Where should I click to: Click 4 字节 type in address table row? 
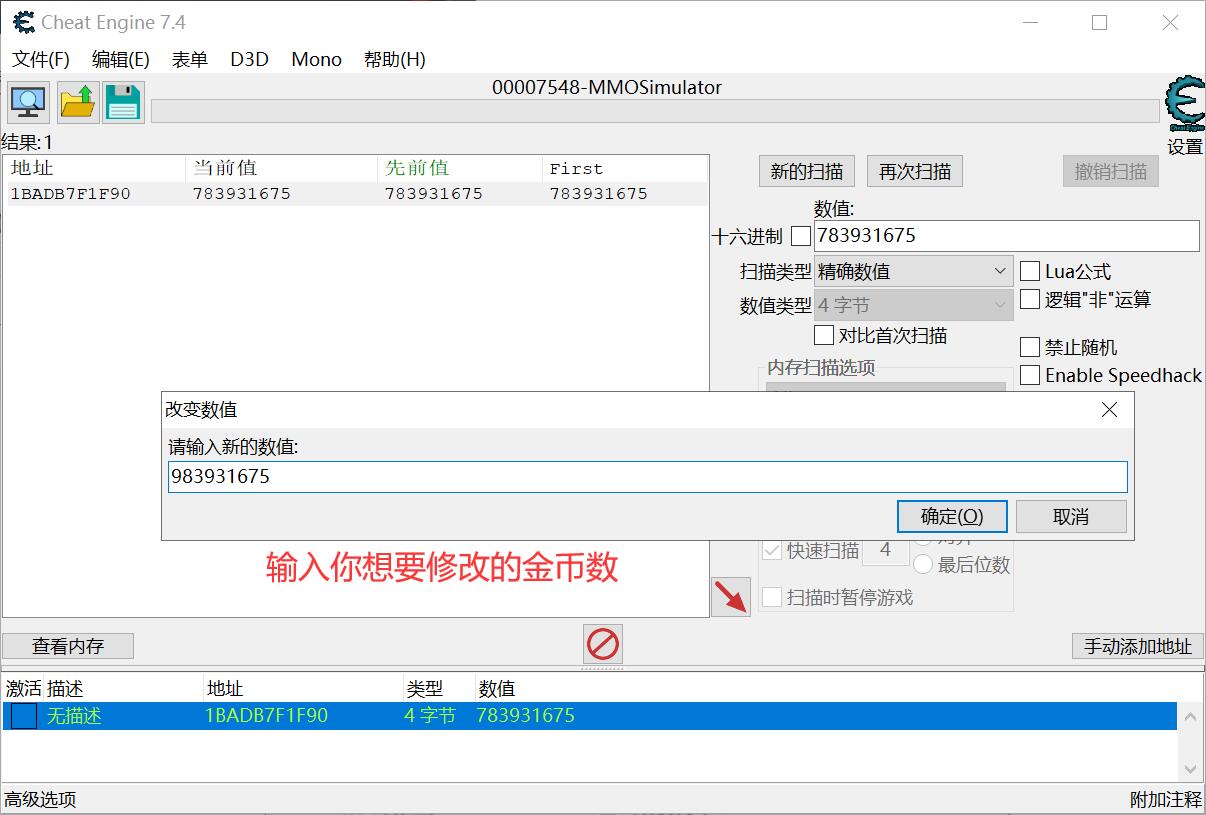430,716
